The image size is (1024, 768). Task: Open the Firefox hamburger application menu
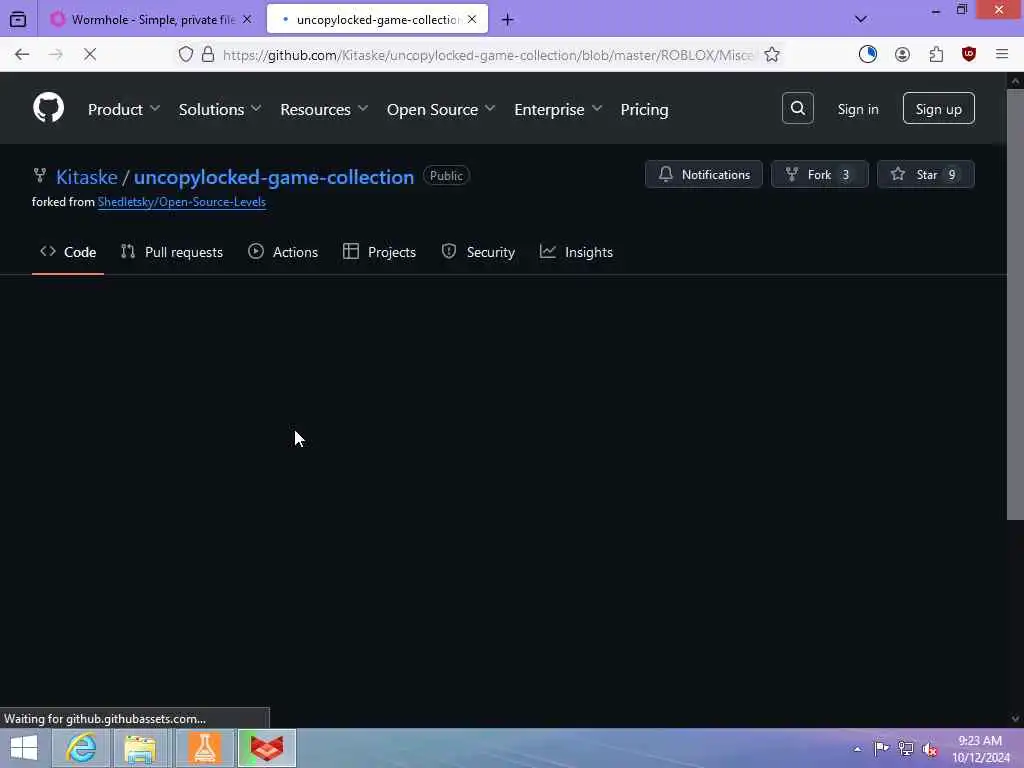click(1002, 55)
